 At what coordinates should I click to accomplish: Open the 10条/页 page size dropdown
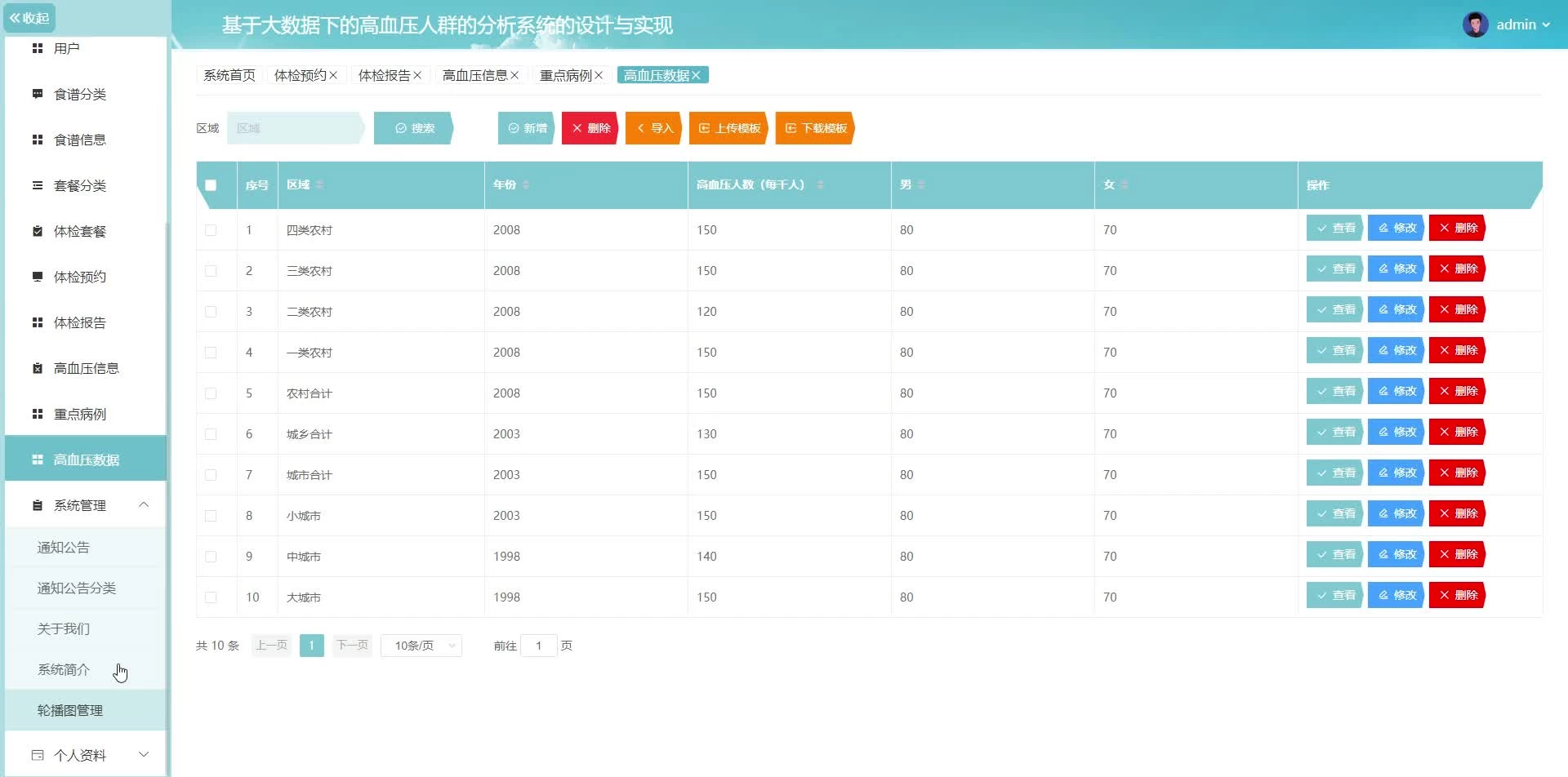(421, 646)
